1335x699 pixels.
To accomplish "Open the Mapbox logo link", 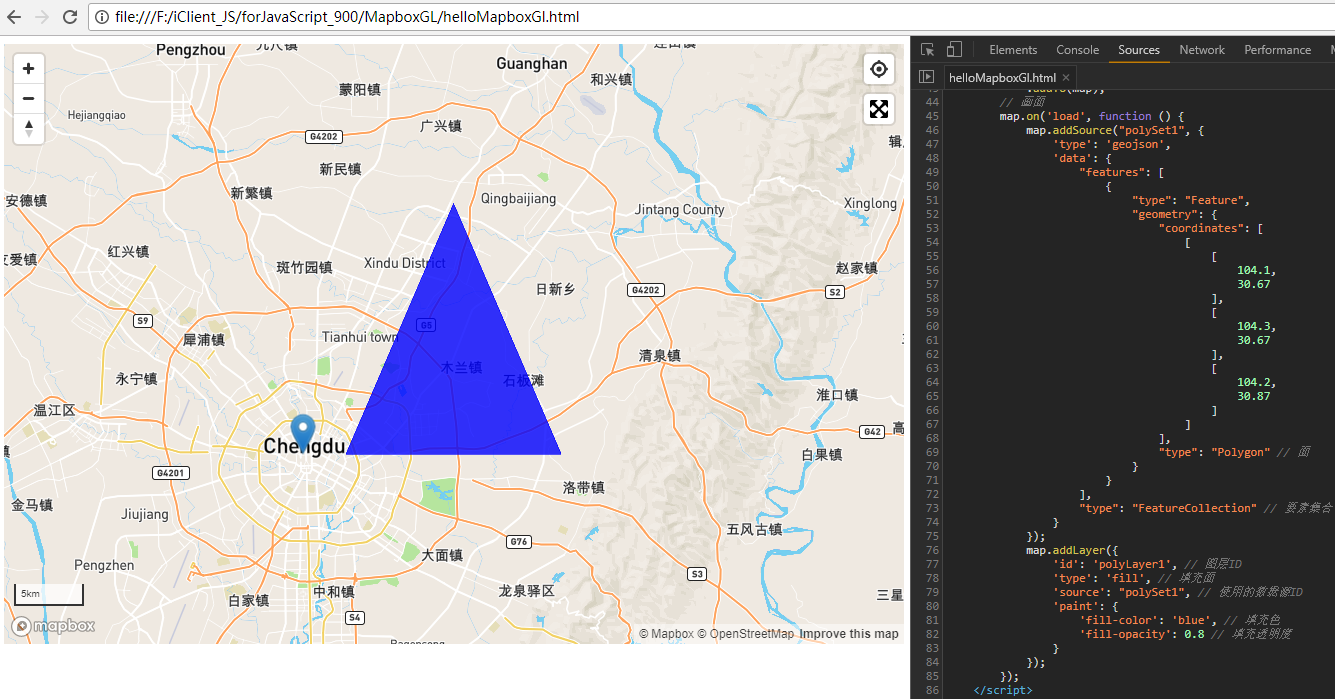I will tap(53, 626).
